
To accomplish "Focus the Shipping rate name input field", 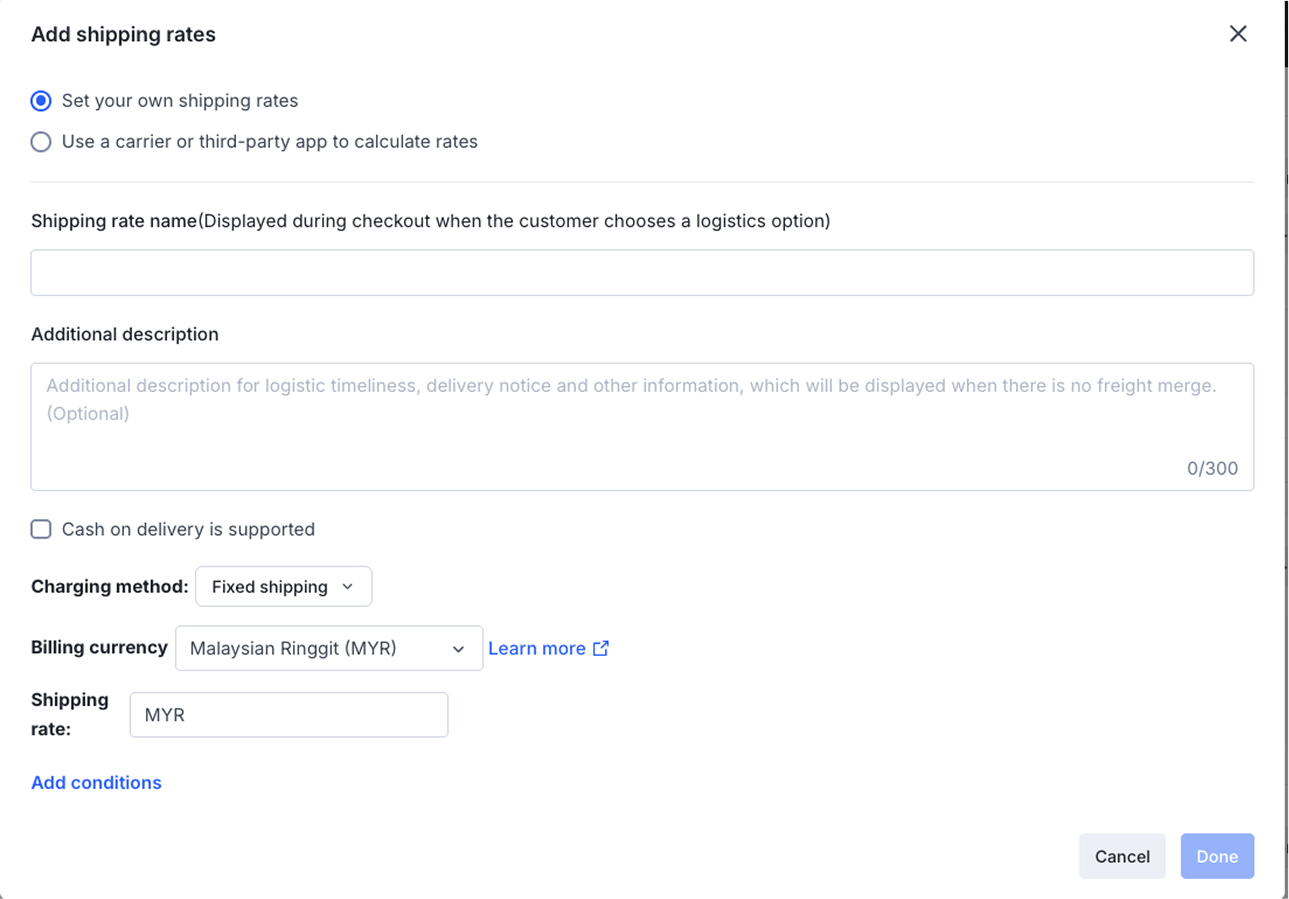I will (x=642, y=273).
